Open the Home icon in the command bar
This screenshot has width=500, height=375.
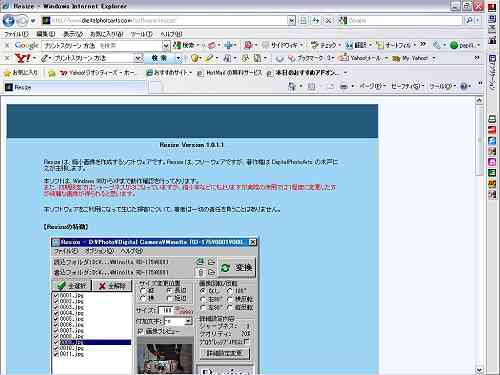click(292, 87)
